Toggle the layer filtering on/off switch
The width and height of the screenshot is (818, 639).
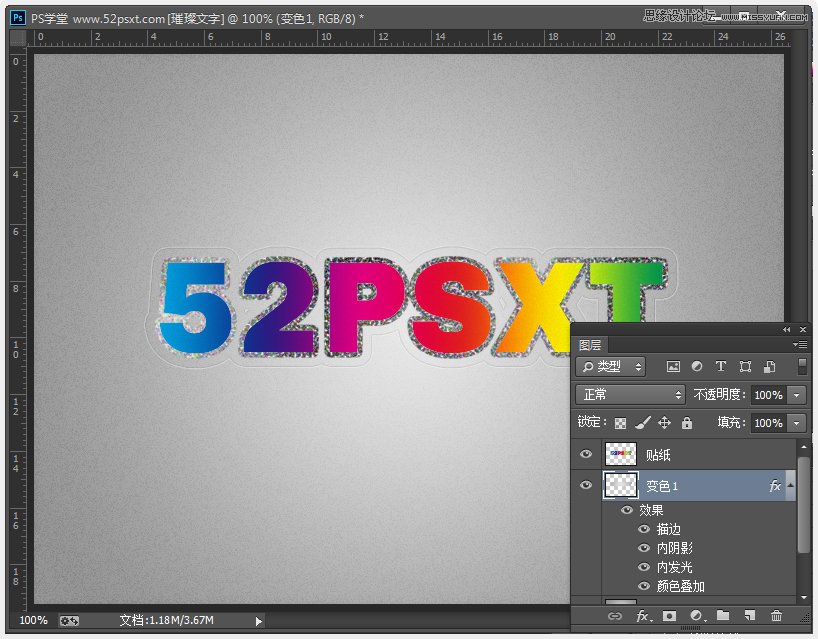click(802, 366)
